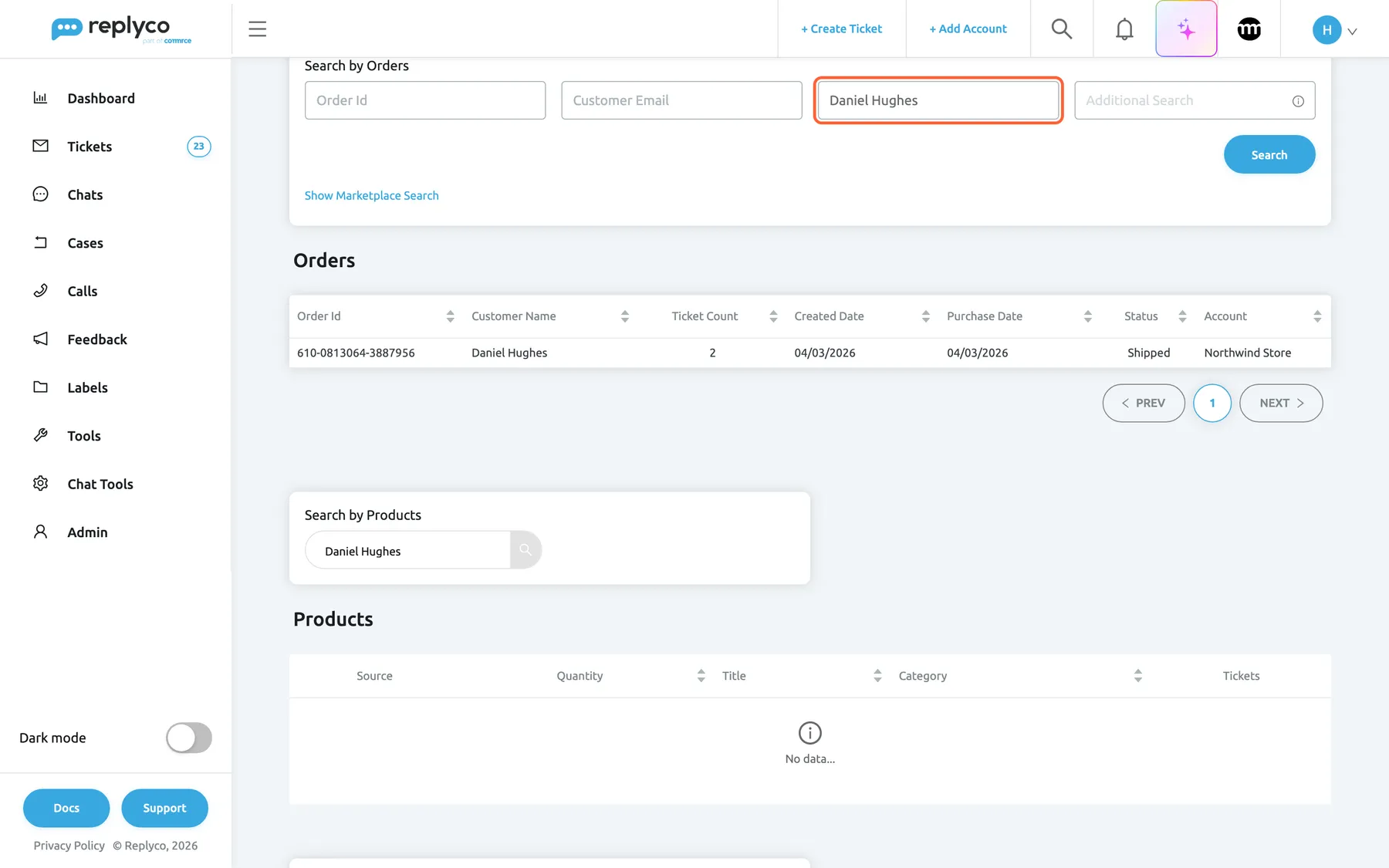Click the magnifier search icon in header

[x=1062, y=29]
